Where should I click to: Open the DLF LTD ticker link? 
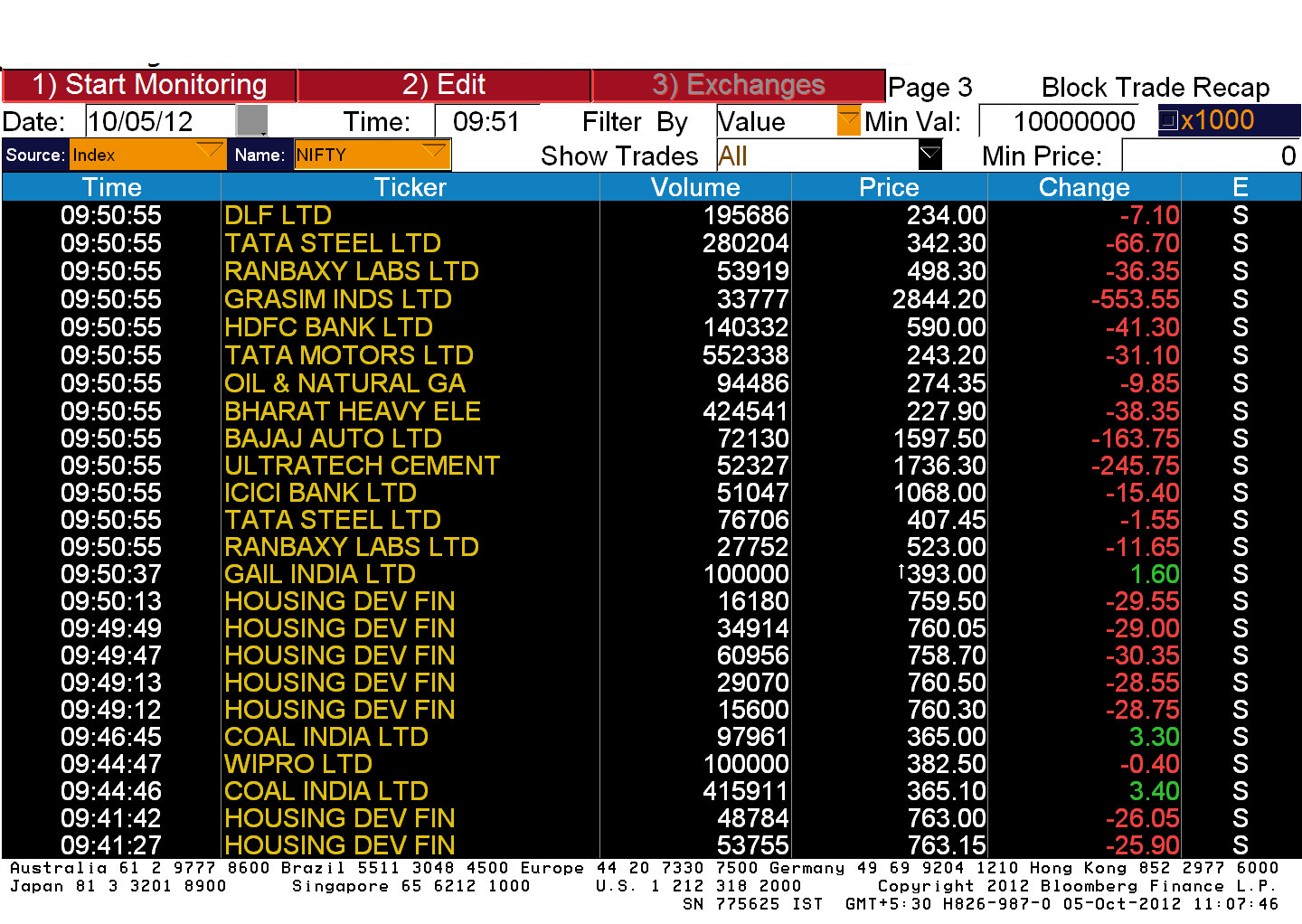[278, 215]
